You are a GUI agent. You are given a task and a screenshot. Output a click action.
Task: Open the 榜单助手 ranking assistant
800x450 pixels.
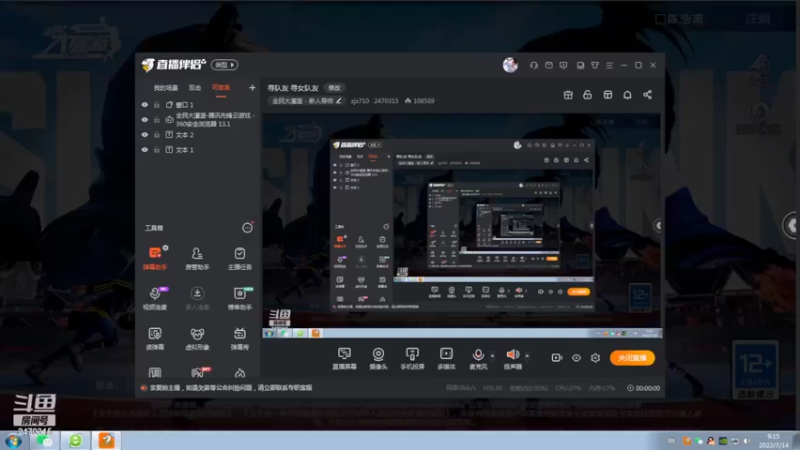click(239, 298)
